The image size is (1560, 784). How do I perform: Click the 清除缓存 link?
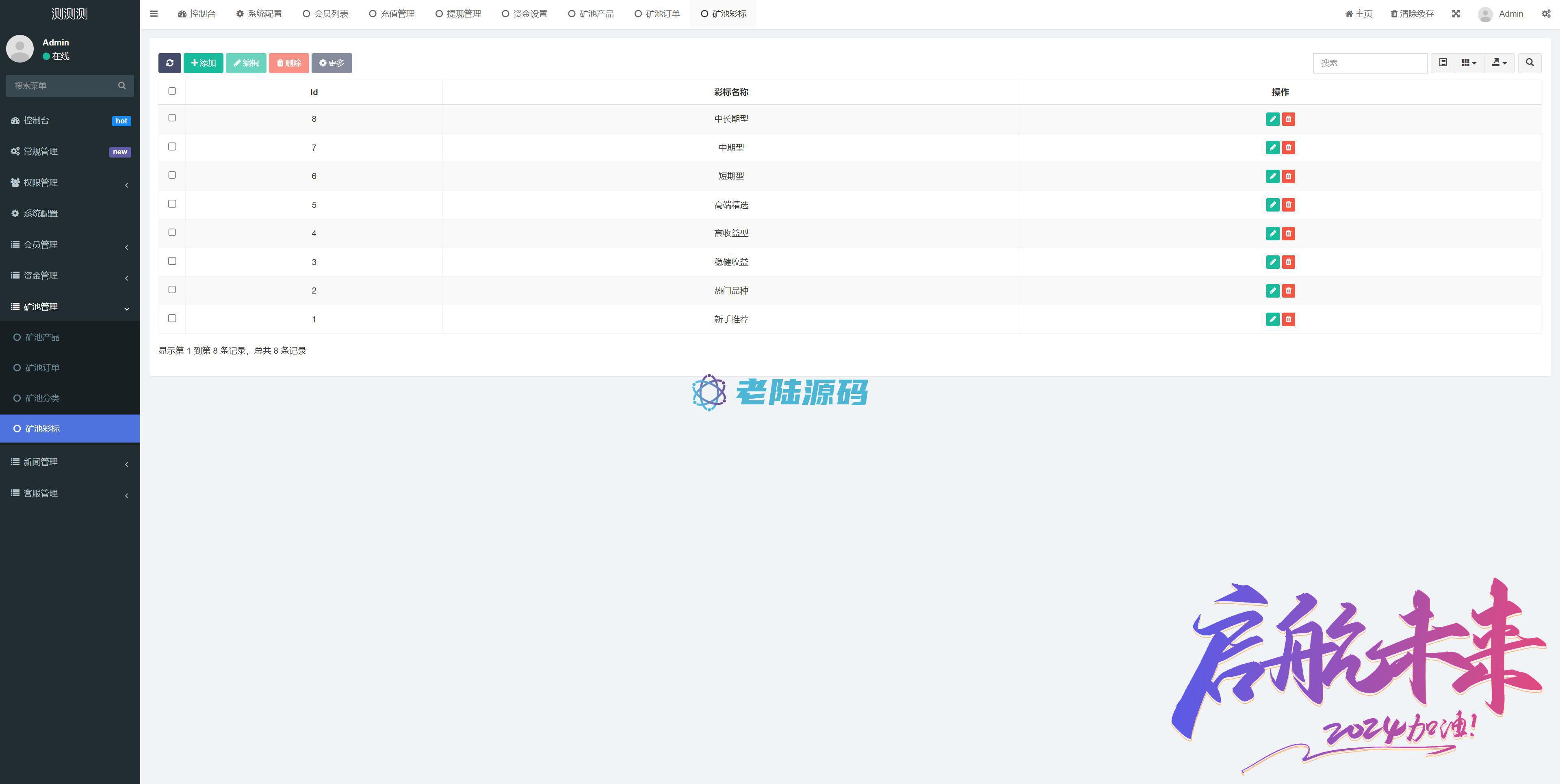[1412, 13]
